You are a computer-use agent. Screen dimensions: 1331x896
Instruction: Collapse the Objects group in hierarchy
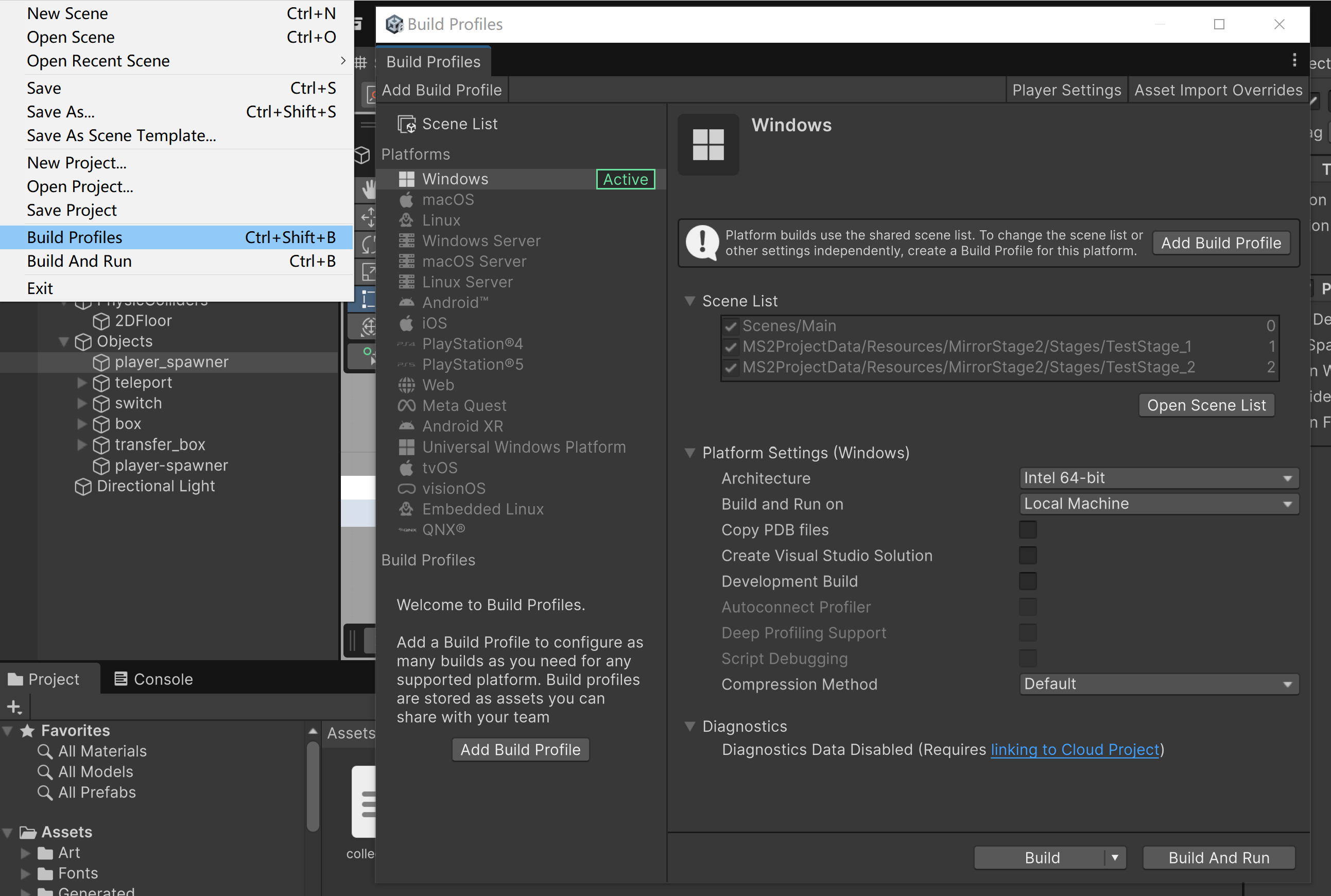[64, 342]
